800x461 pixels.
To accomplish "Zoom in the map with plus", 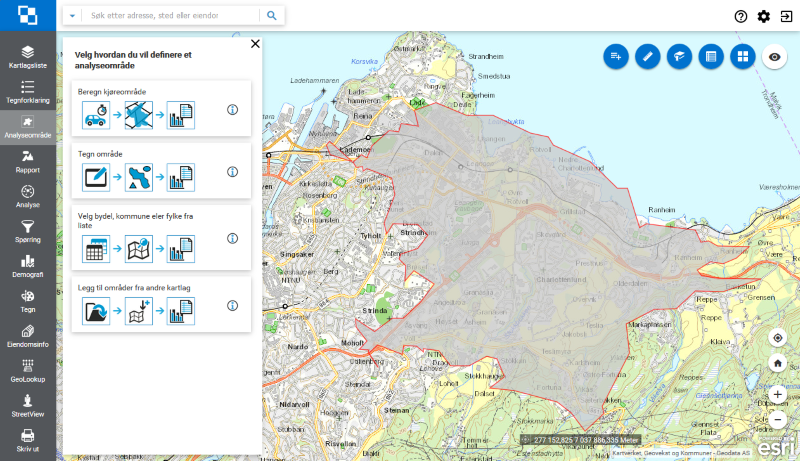I will 777,395.
